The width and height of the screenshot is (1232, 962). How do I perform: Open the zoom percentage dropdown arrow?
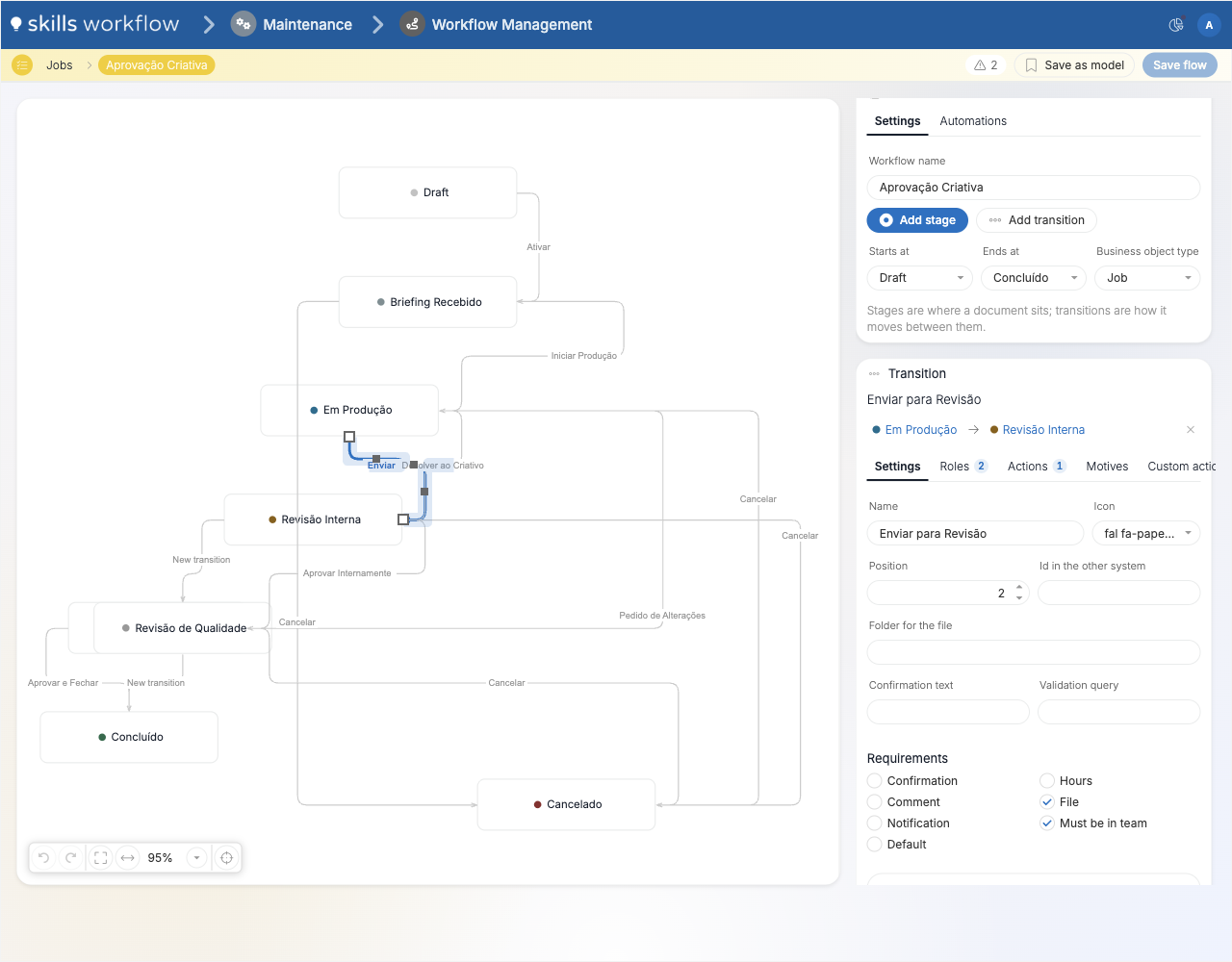pyautogui.click(x=196, y=858)
